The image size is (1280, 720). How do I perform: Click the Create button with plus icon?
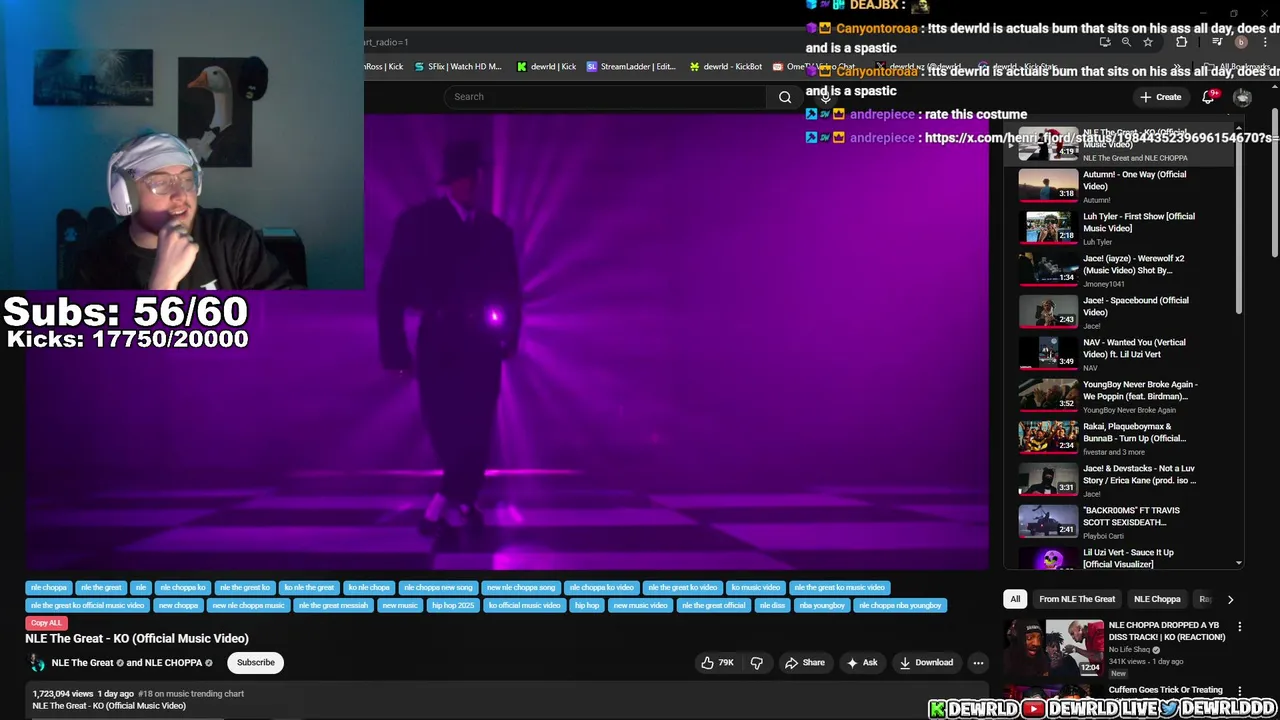pos(1160,97)
